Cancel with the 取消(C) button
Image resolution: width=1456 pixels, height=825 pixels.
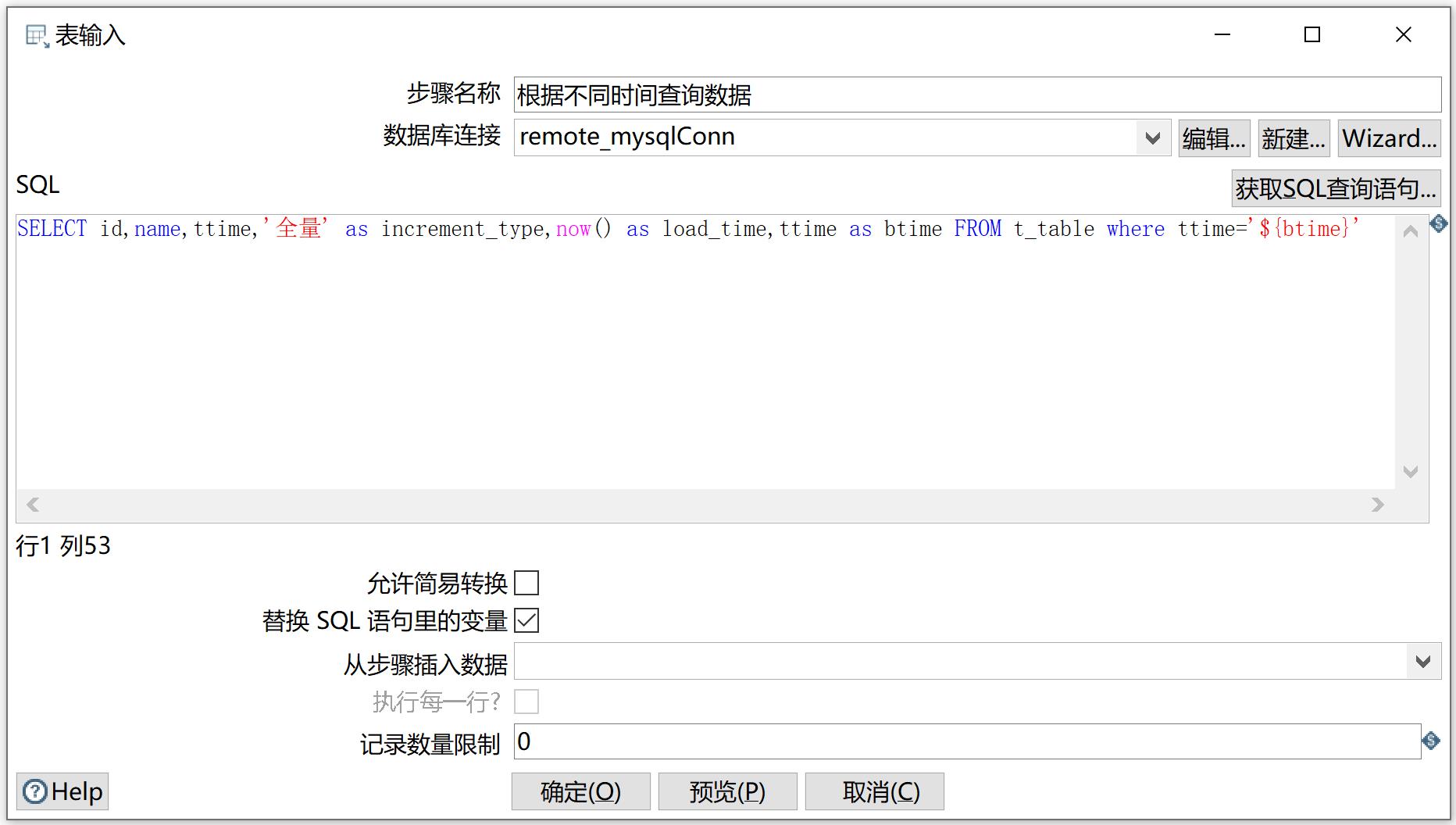(x=874, y=791)
